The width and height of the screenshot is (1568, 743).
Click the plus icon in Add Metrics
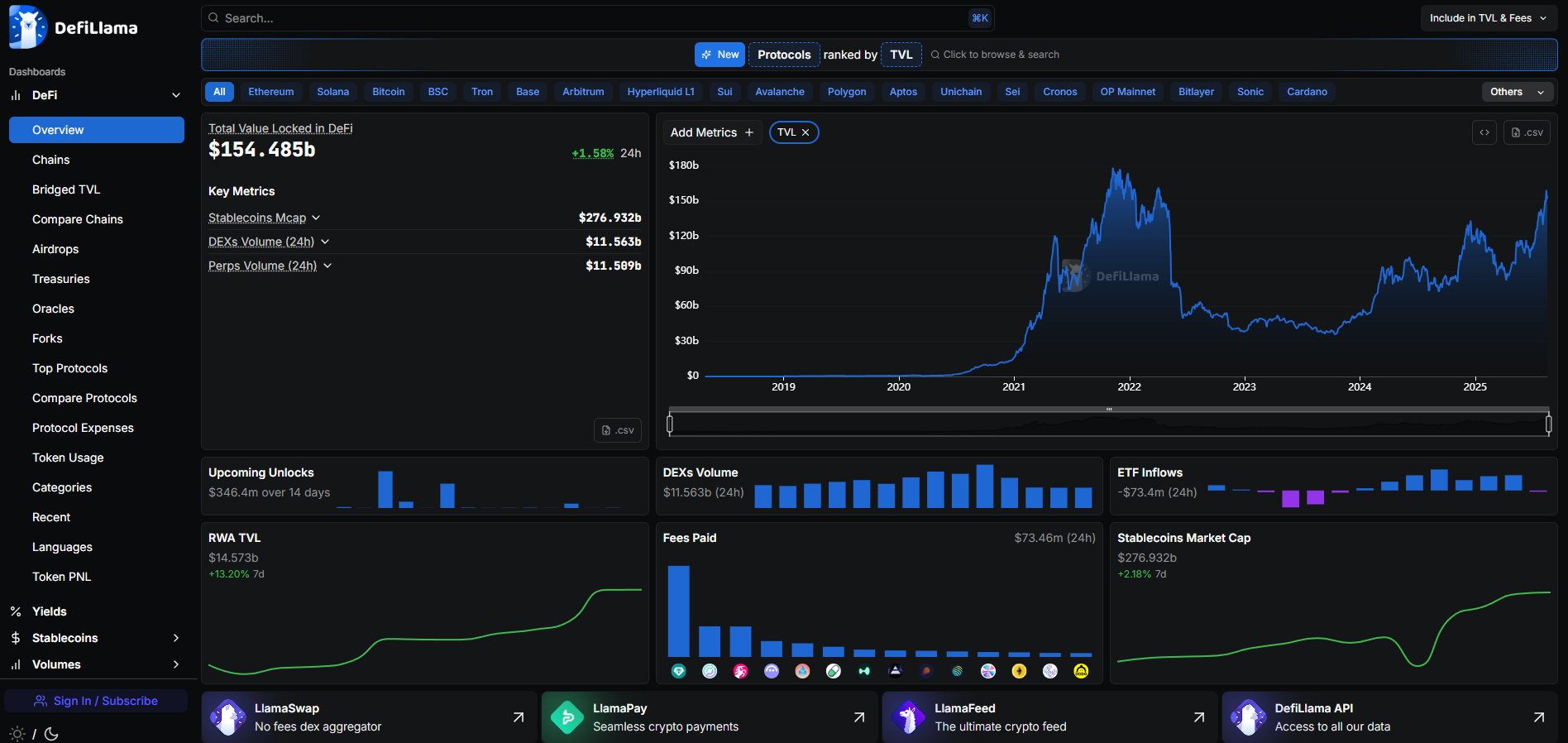[749, 132]
